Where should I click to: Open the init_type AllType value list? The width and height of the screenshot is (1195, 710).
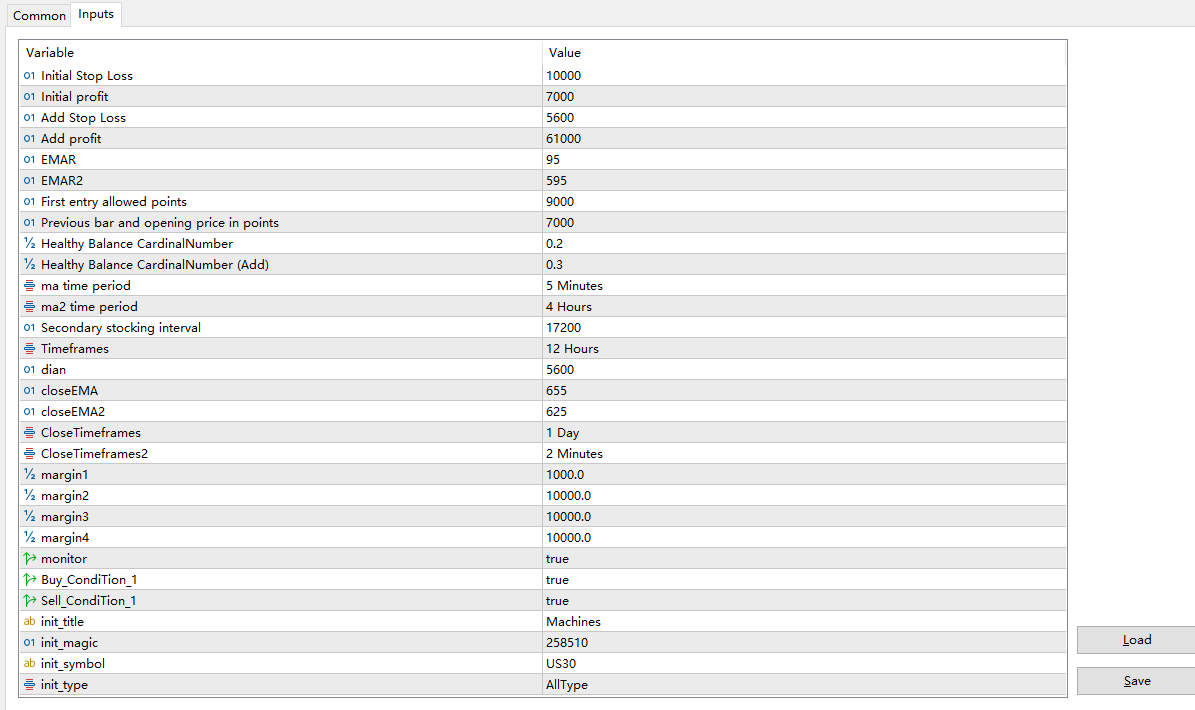(x=566, y=685)
